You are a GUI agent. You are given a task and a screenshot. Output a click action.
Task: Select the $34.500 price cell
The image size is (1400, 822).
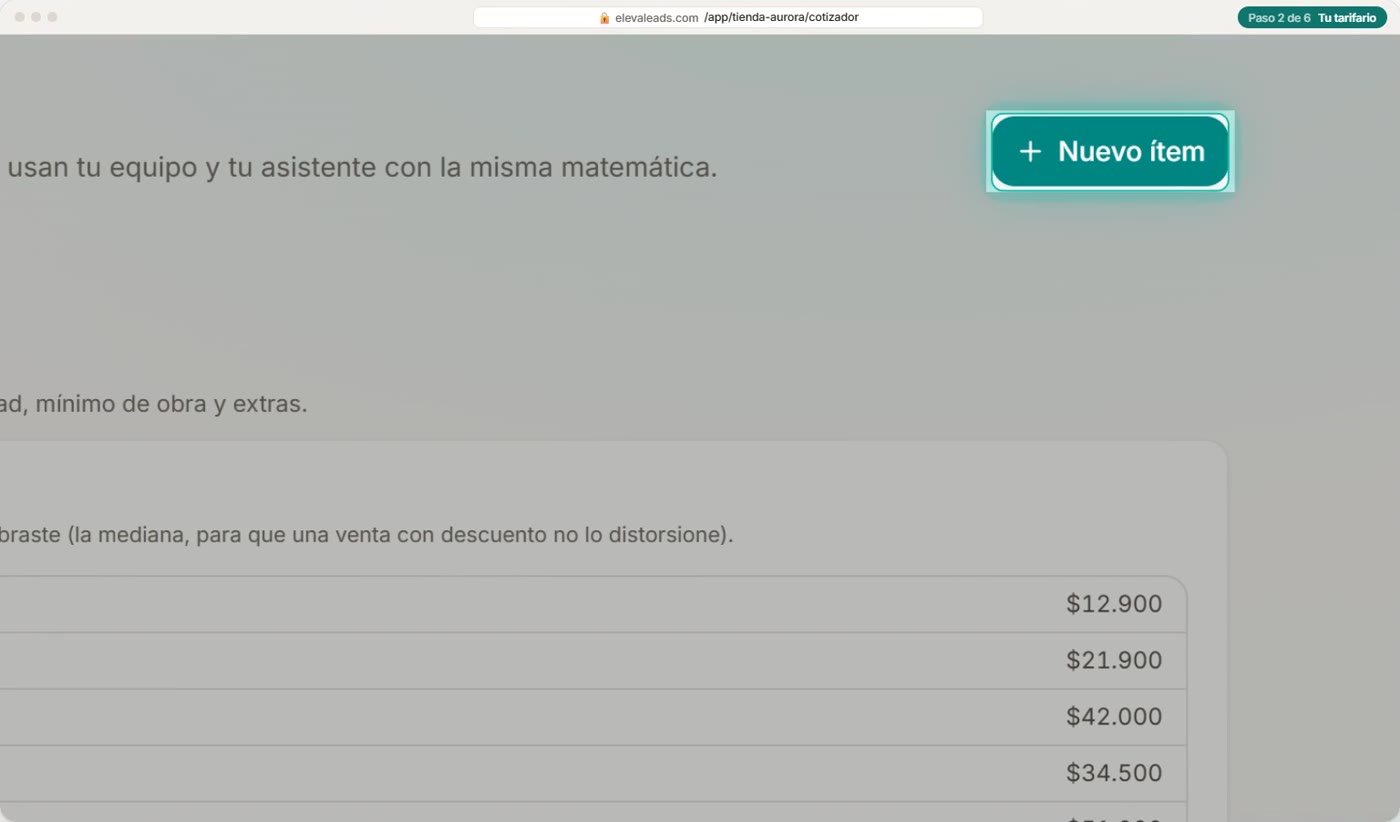[1114, 773]
